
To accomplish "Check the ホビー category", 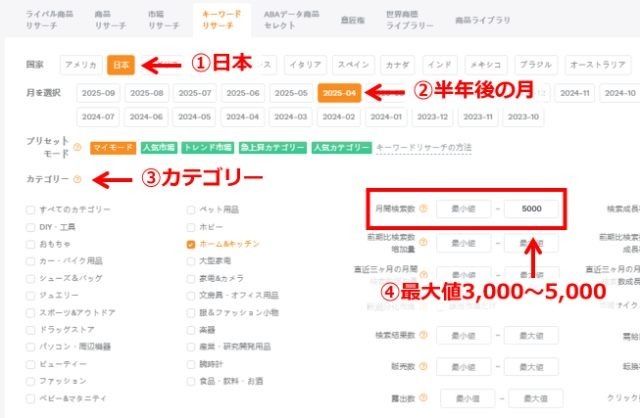I will tap(191, 227).
